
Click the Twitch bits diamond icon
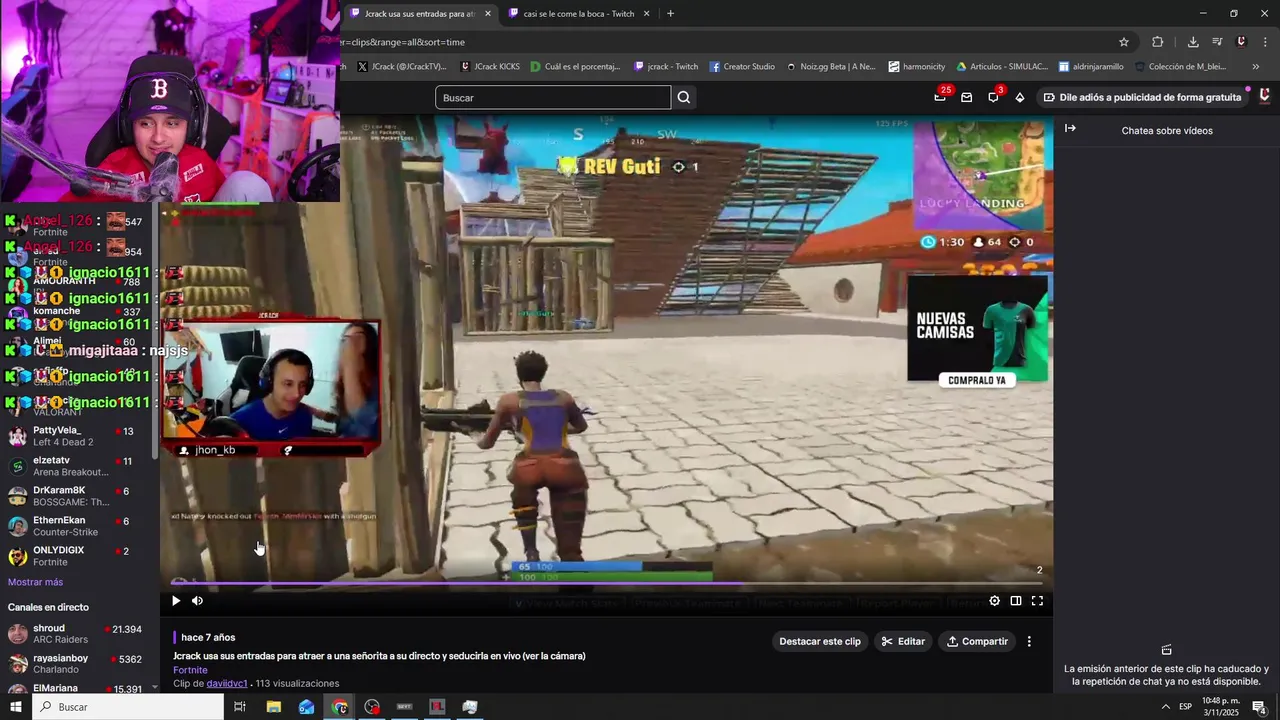click(x=1019, y=97)
